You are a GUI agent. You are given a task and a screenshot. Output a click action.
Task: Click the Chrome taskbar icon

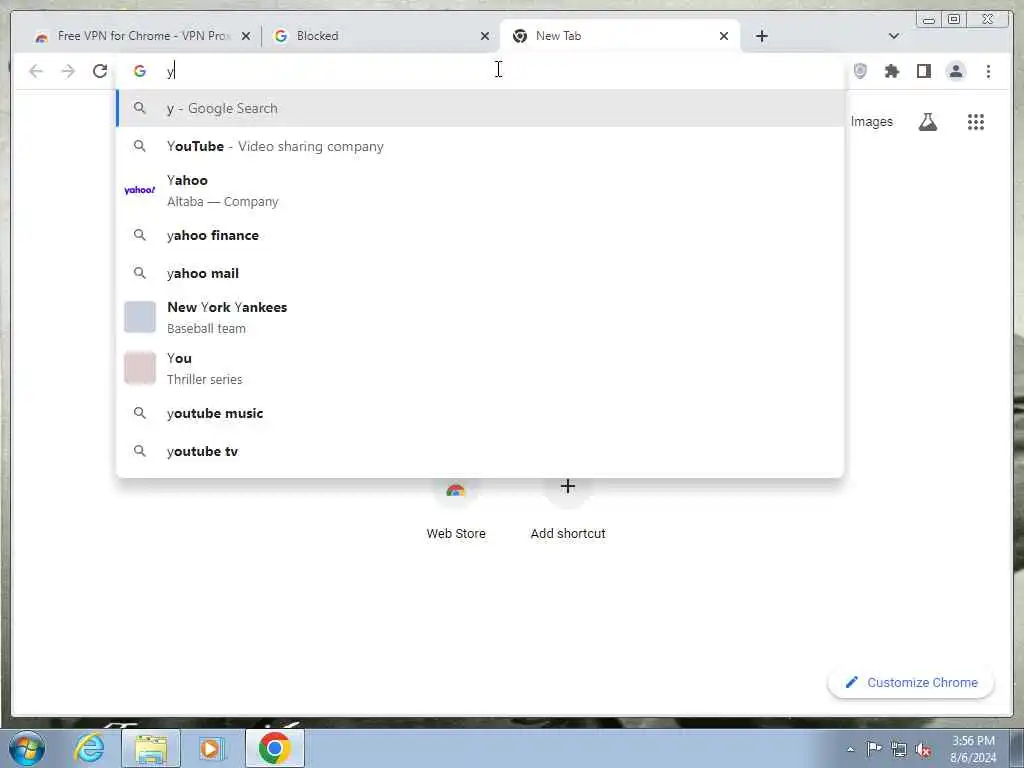point(274,748)
